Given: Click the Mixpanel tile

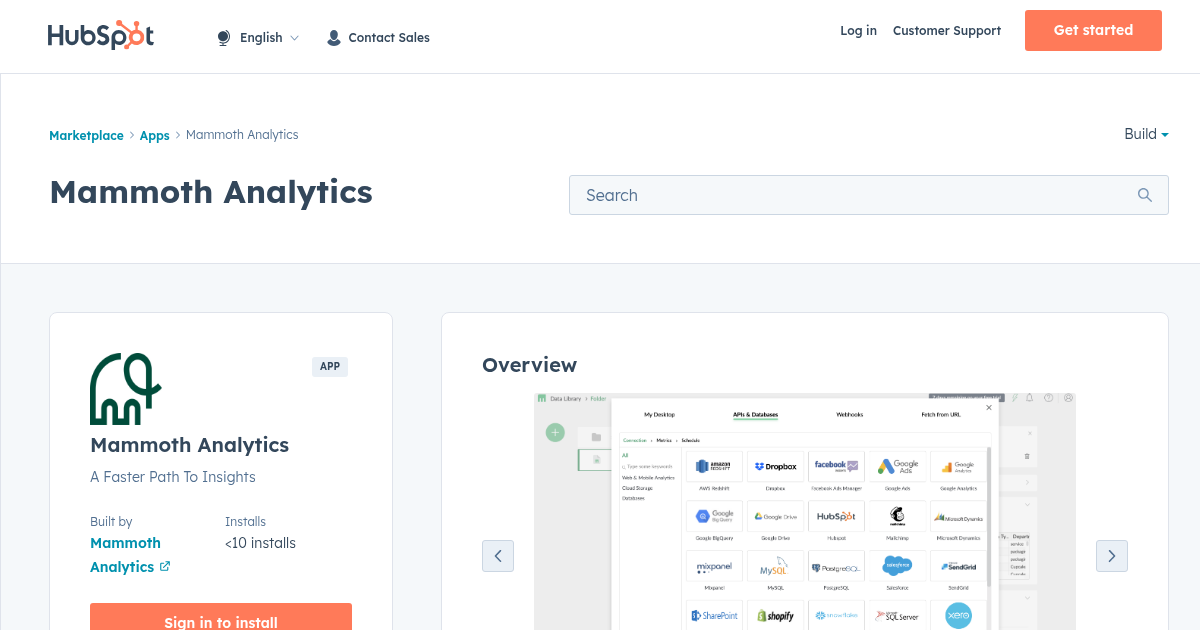Looking at the screenshot, I should (x=714, y=567).
